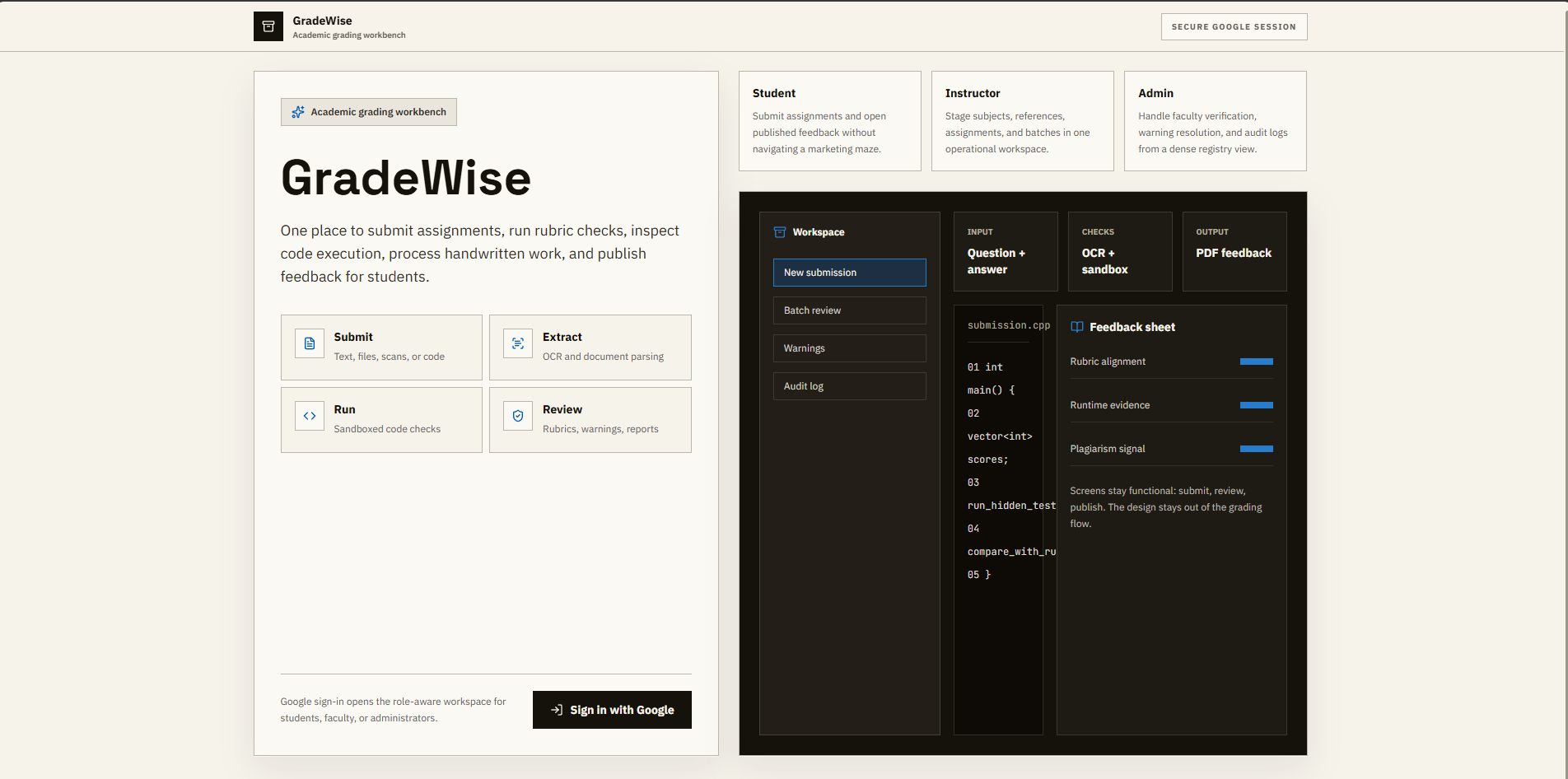
Task: Click the Workspace panel archive icon
Action: click(x=780, y=232)
